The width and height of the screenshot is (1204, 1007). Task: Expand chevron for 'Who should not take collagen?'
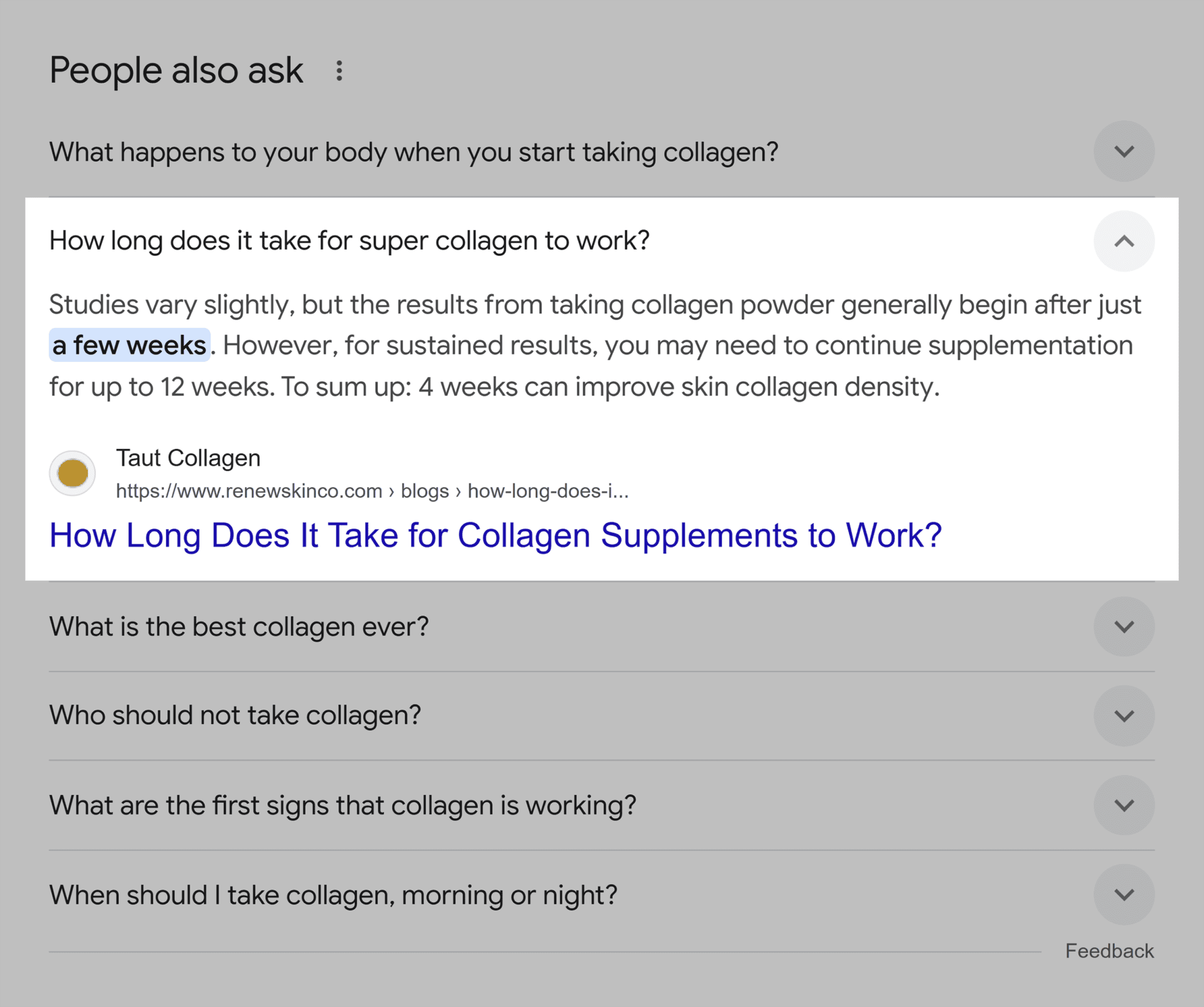click(1124, 715)
